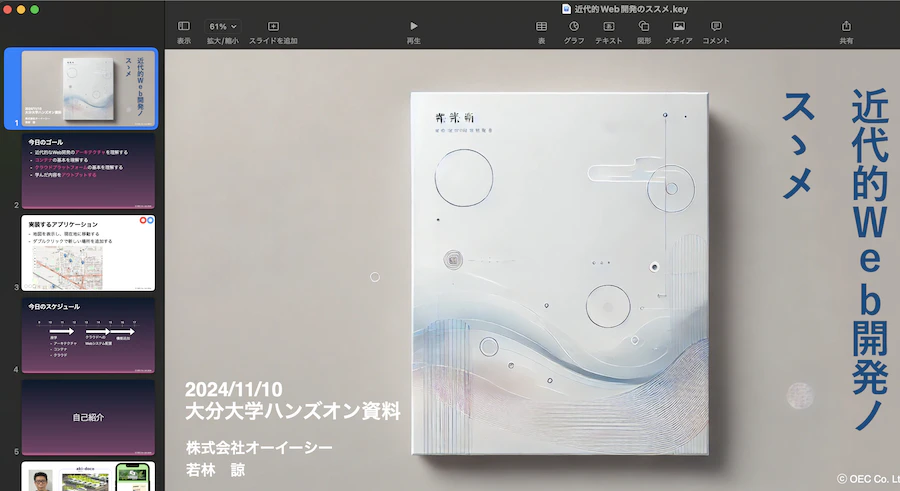Select slide 5 thumbnail 自己紹介

pos(88,417)
